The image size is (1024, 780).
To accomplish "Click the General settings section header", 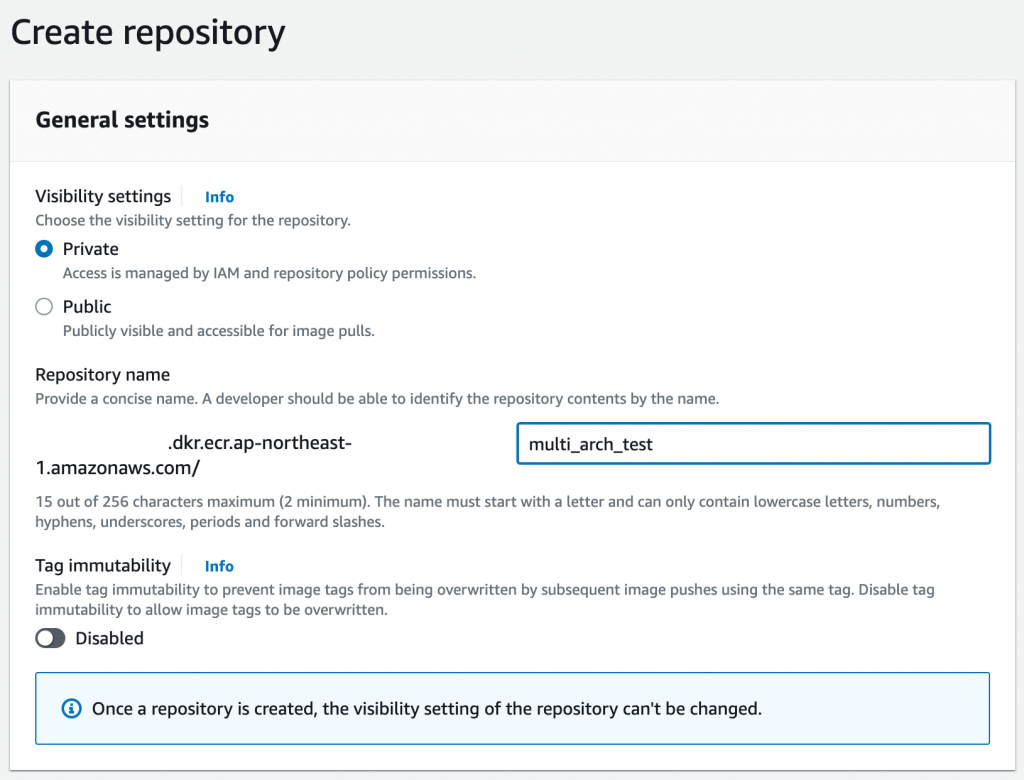I will click(122, 120).
